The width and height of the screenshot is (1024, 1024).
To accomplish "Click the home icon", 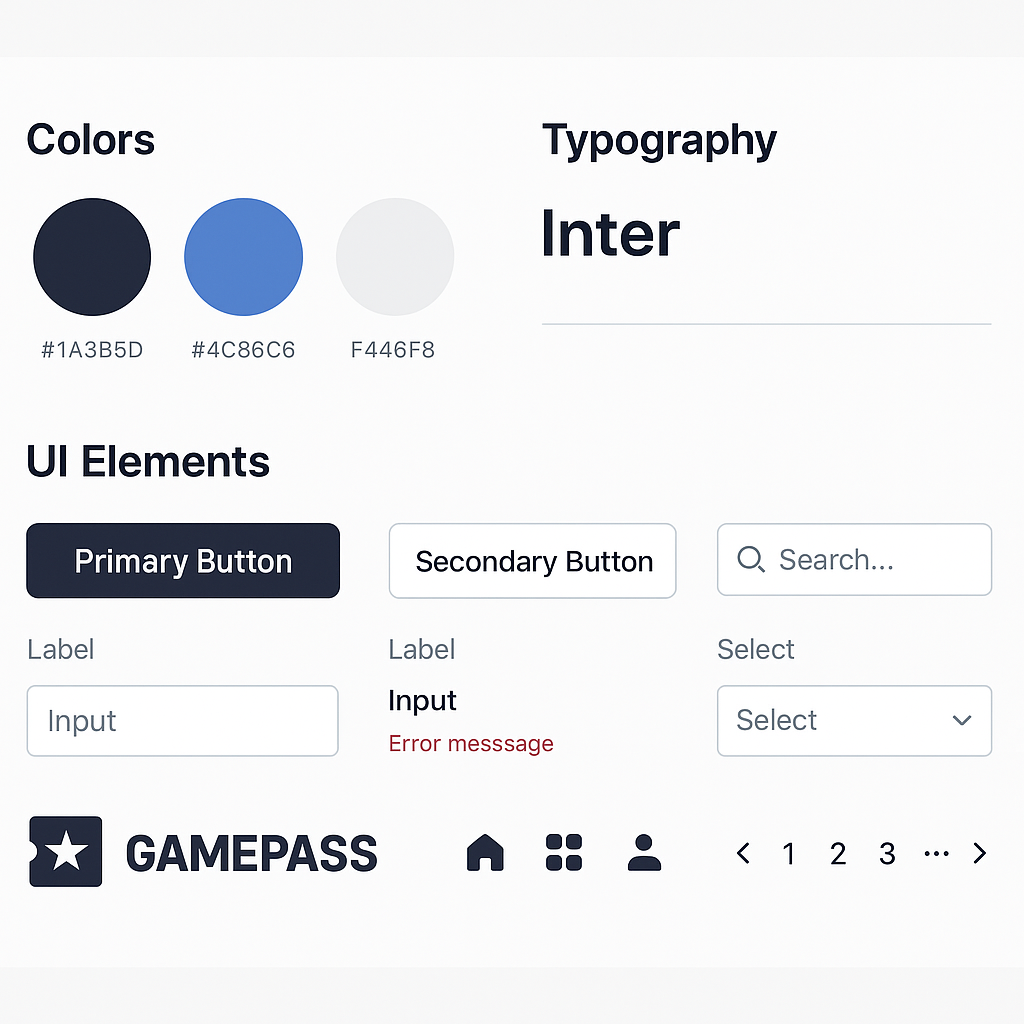I will (x=485, y=853).
